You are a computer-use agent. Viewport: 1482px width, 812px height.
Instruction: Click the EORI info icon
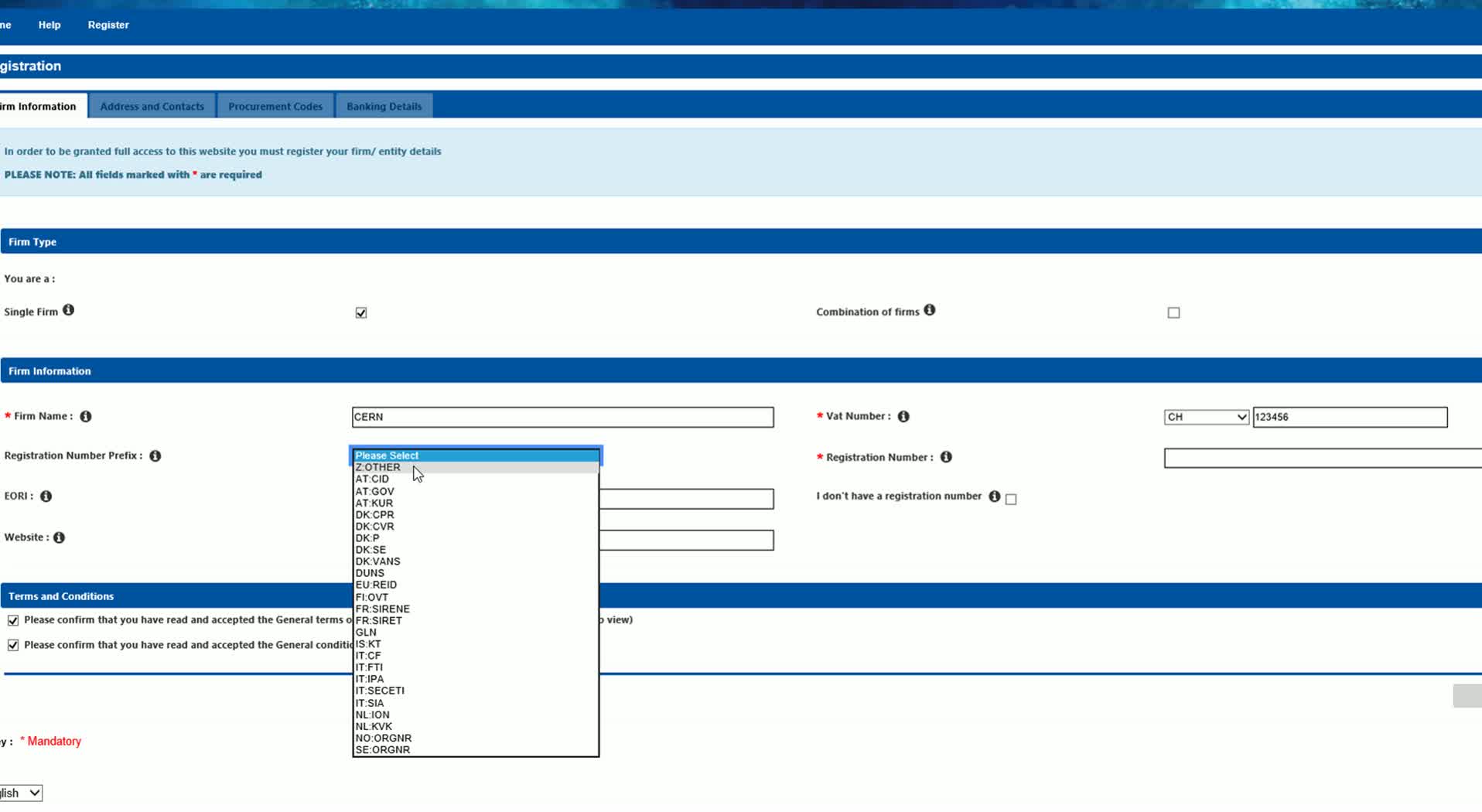(x=46, y=496)
